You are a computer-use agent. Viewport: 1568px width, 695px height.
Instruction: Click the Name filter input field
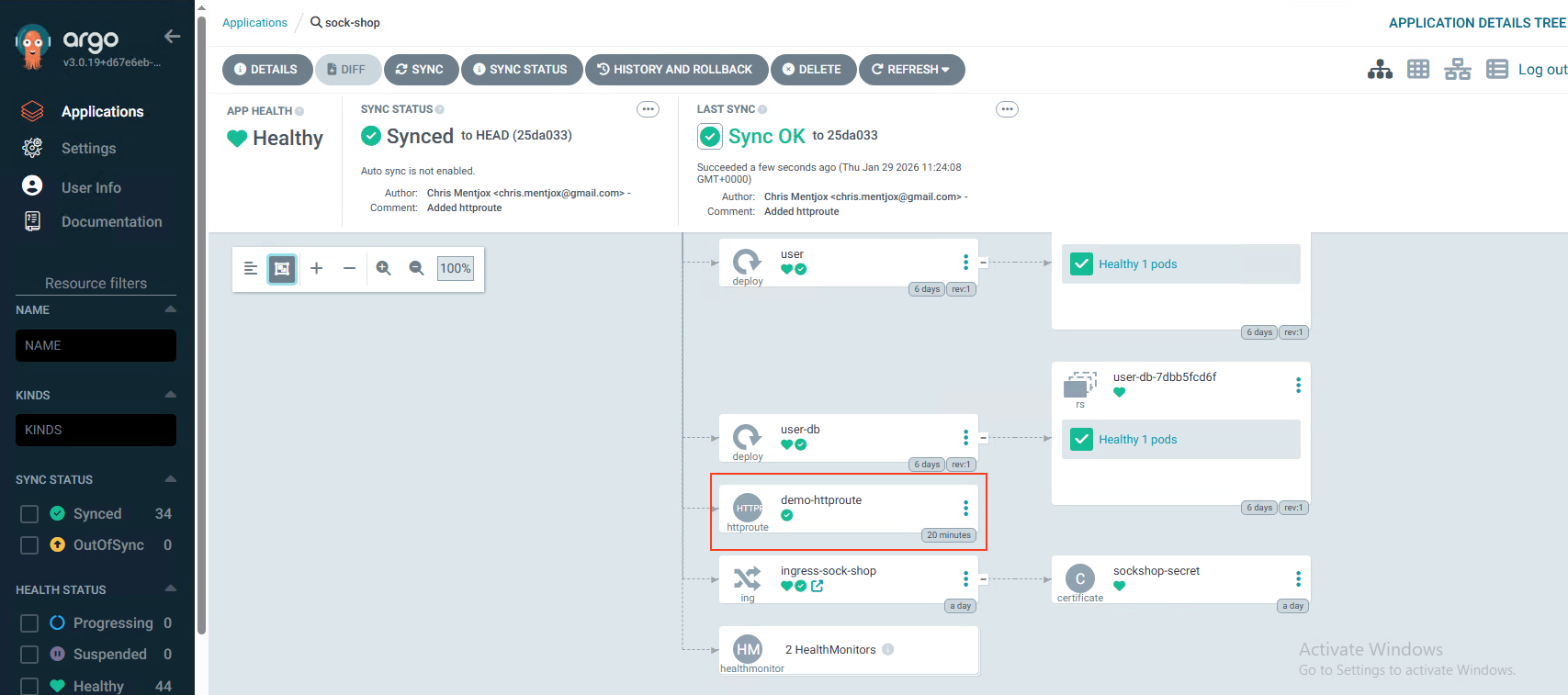[96, 346]
